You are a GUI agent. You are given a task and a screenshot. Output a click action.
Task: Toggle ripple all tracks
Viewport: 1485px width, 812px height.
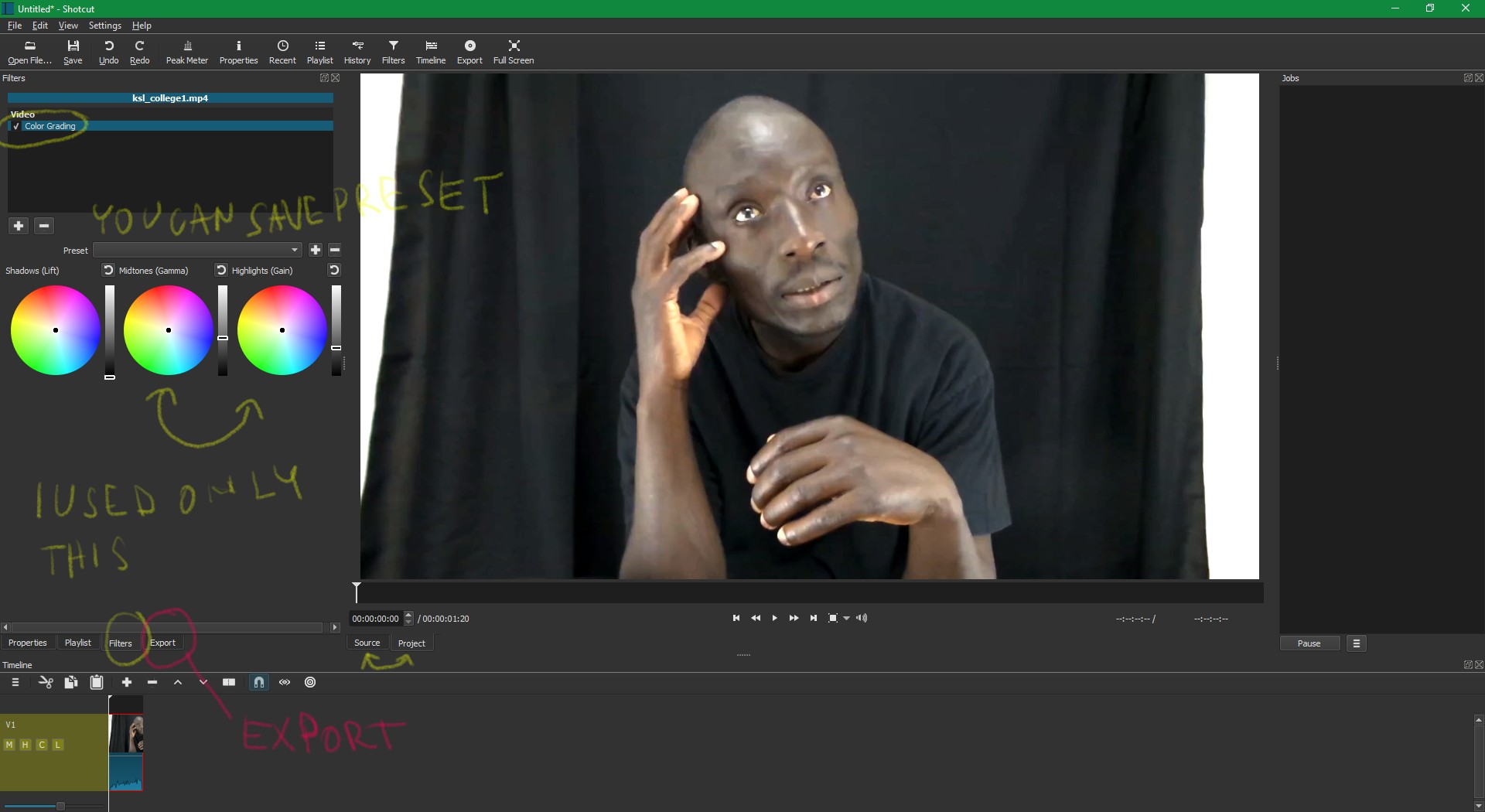point(310,682)
